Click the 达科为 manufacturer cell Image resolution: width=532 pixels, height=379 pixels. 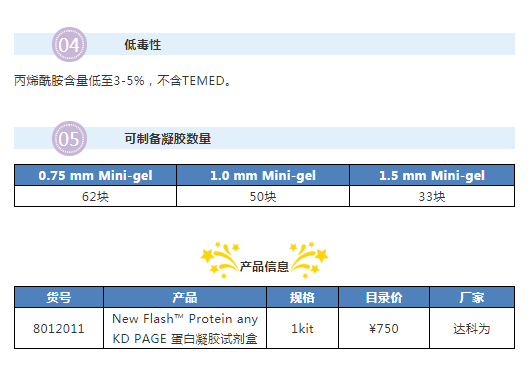click(x=472, y=328)
